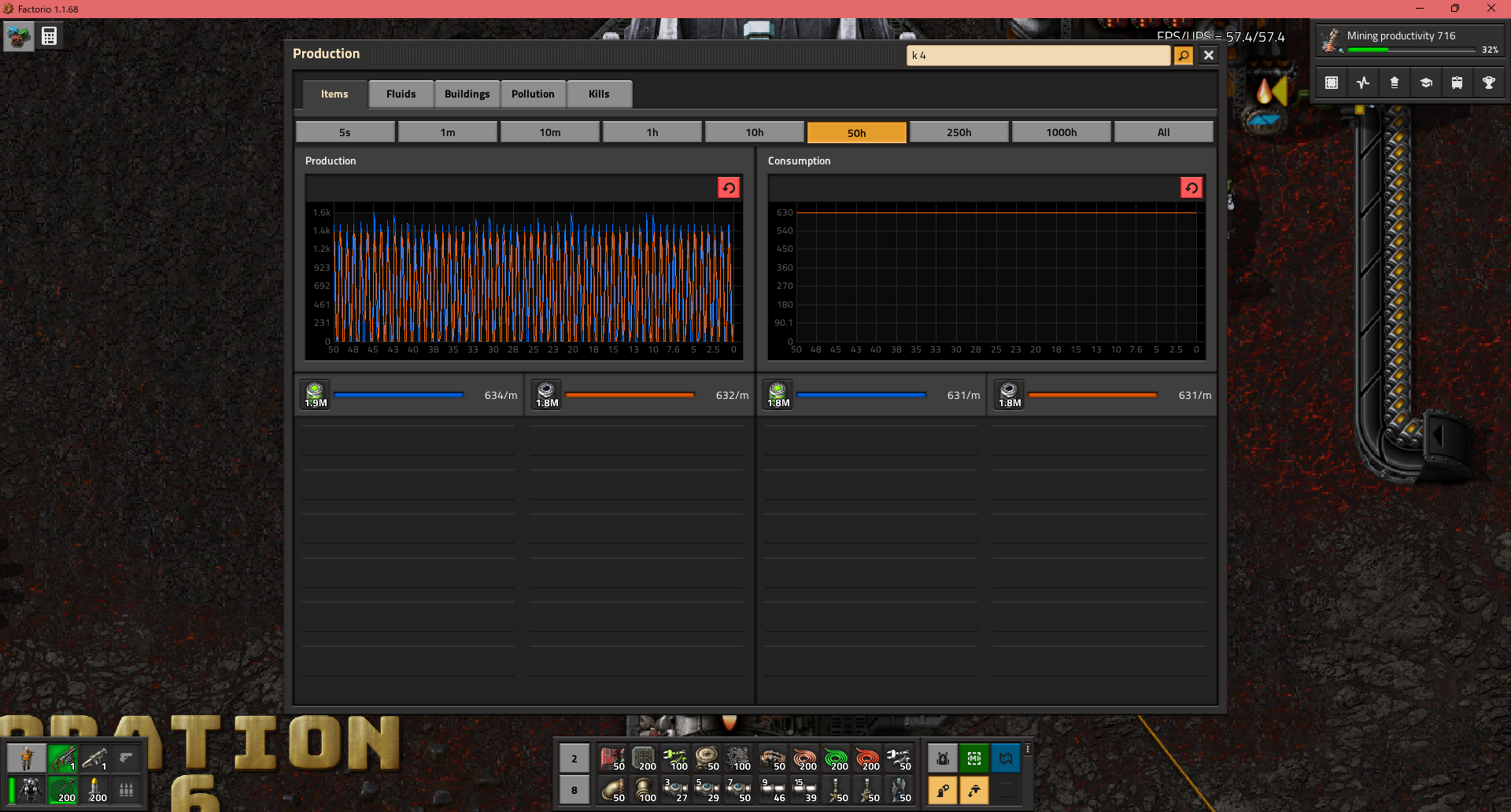The height and width of the screenshot is (812, 1511).
Task: Switch quickbar row selector labeled 8
Action: (x=574, y=790)
